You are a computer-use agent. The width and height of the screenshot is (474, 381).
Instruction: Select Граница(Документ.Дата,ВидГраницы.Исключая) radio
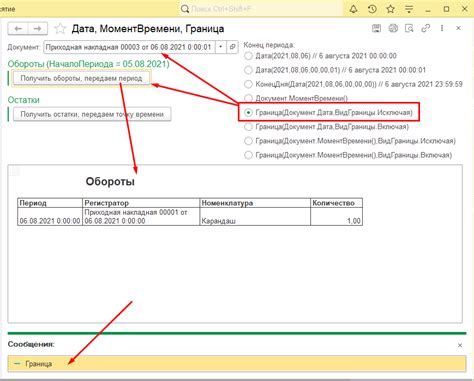click(248, 113)
